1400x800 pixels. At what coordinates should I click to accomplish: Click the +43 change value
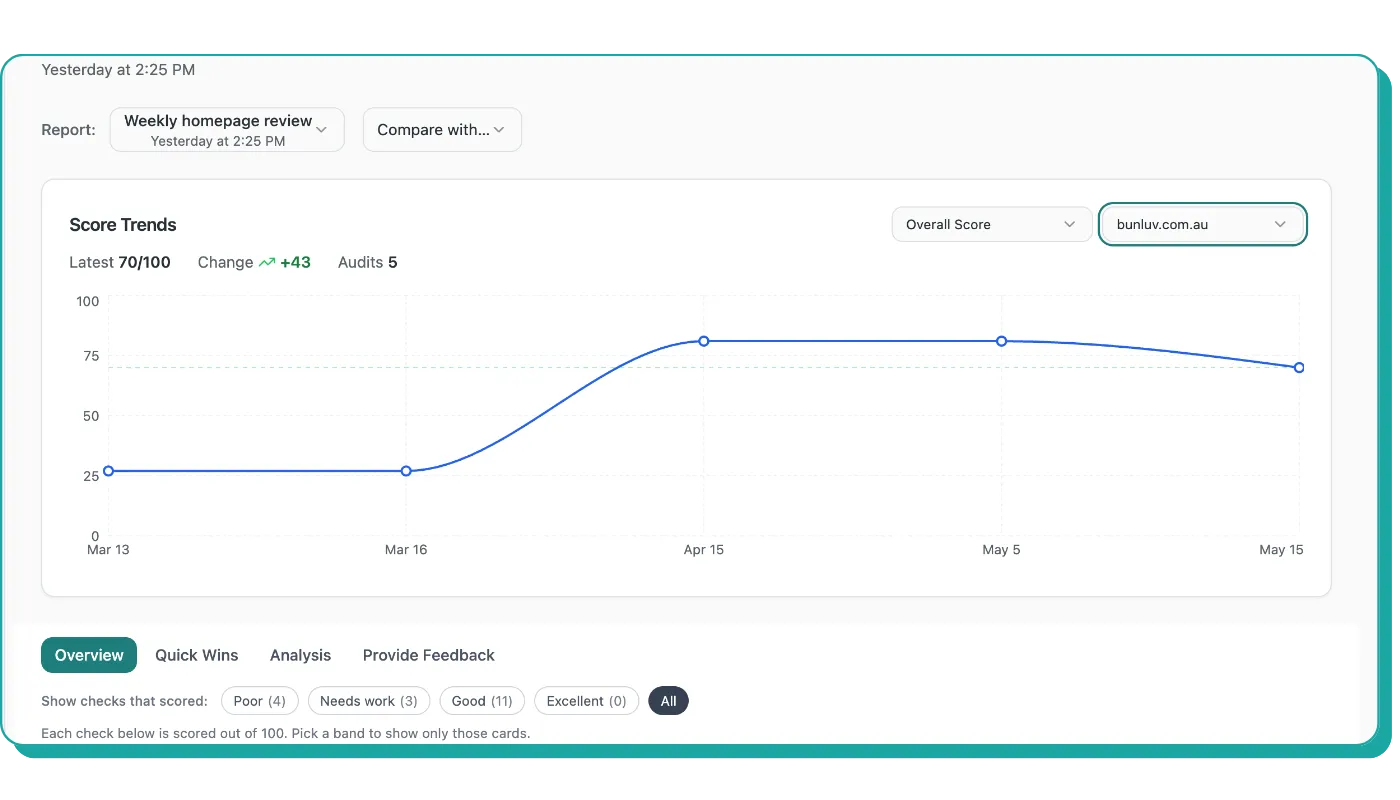point(295,262)
